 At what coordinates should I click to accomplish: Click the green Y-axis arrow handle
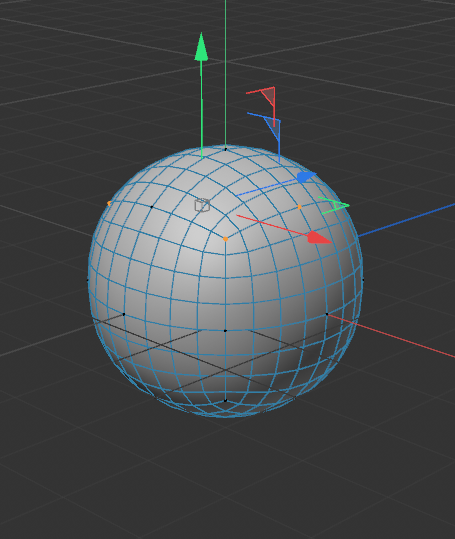tap(201, 47)
